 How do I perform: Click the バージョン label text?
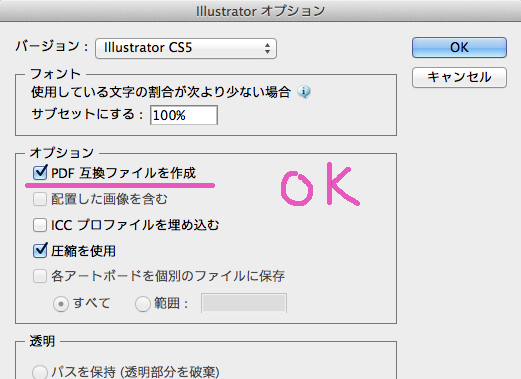[x=52, y=46]
